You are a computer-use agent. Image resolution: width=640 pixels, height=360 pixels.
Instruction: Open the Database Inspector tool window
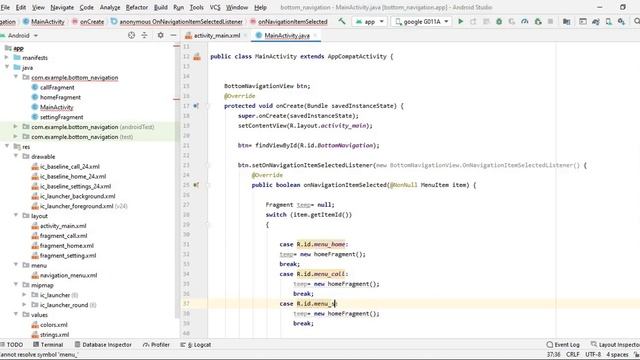(103, 345)
